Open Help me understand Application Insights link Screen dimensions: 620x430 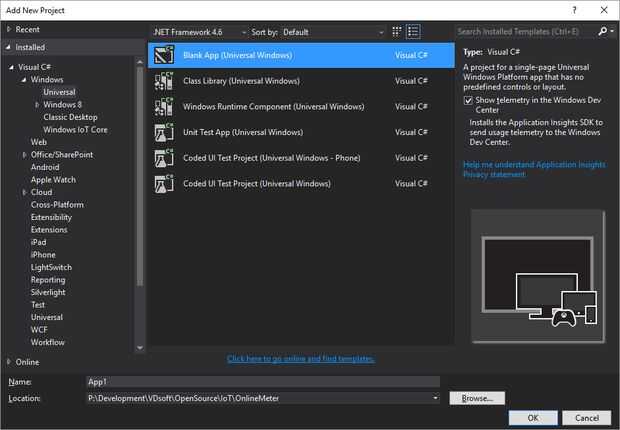click(x=534, y=165)
